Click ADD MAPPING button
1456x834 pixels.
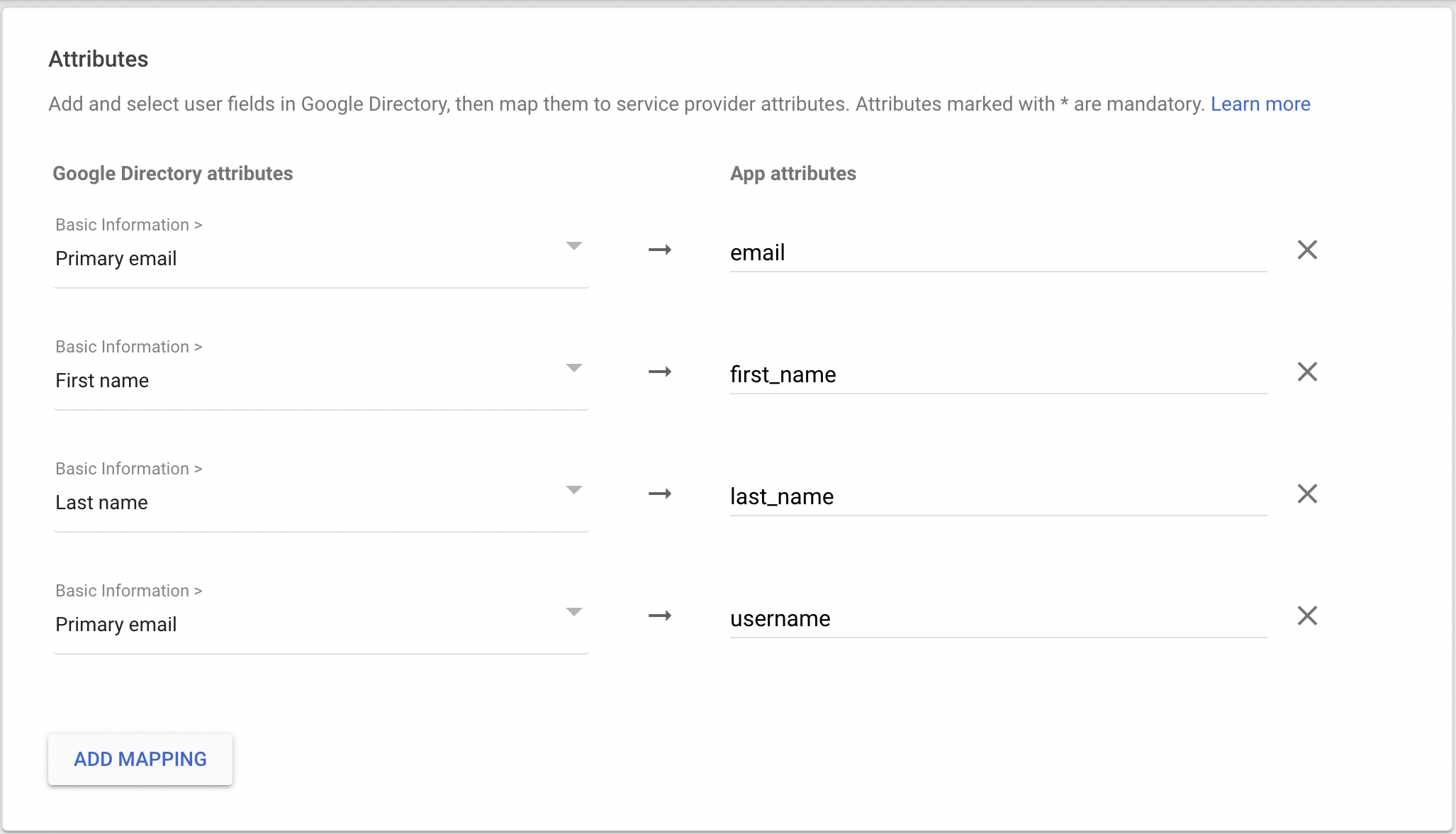(x=140, y=759)
